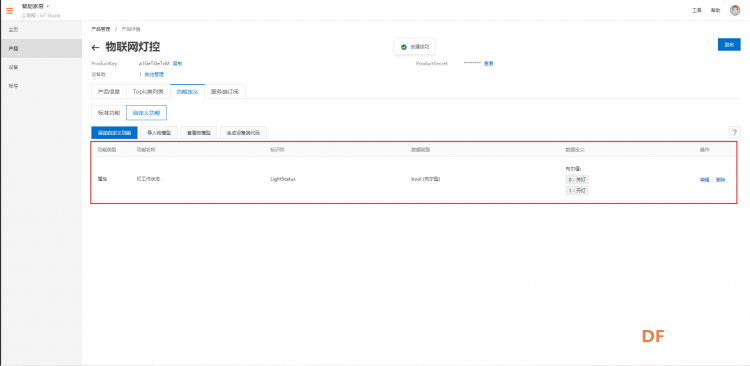Open the question mark help icon
The height and width of the screenshot is (366, 750).
tap(734, 133)
